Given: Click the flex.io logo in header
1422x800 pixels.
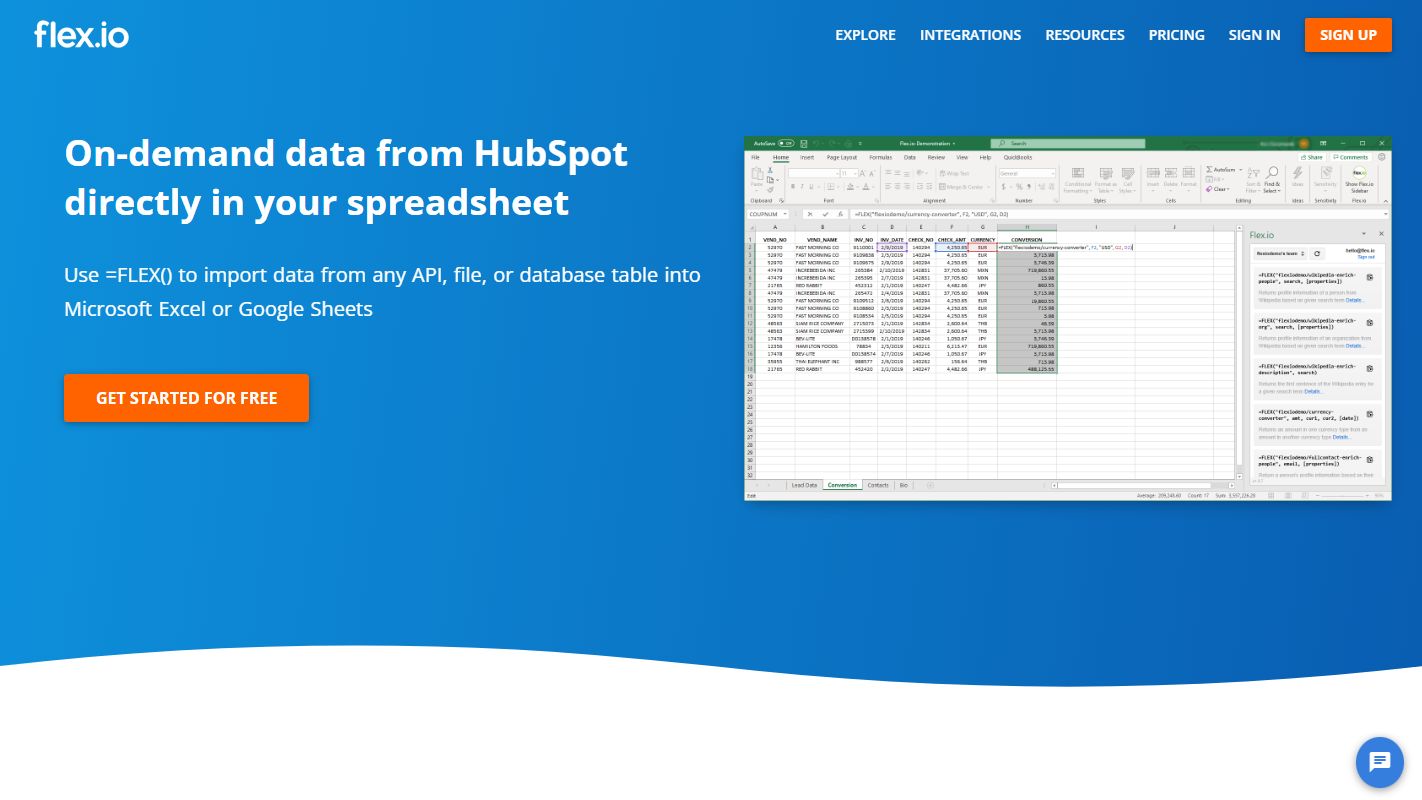Looking at the screenshot, I should (81, 35).
